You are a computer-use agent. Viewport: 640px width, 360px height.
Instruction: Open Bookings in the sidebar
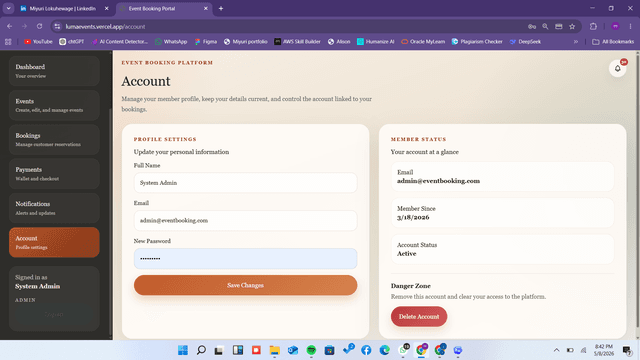54,140
